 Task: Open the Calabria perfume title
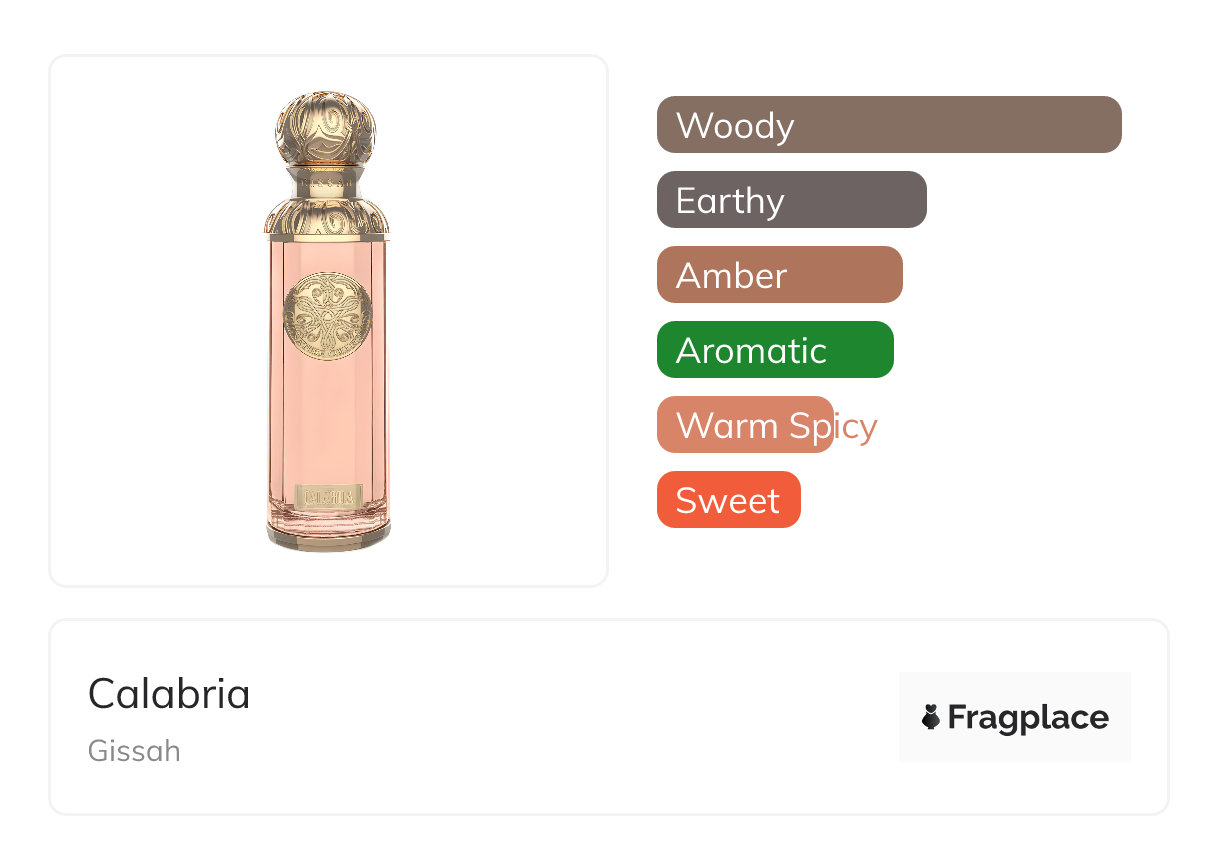(x=169, y=694)
